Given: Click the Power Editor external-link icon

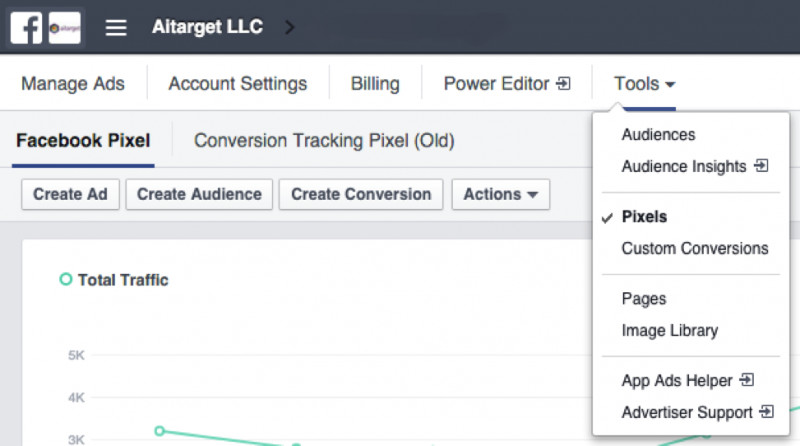Looking at the screenshot, I should tap(563, 83).
